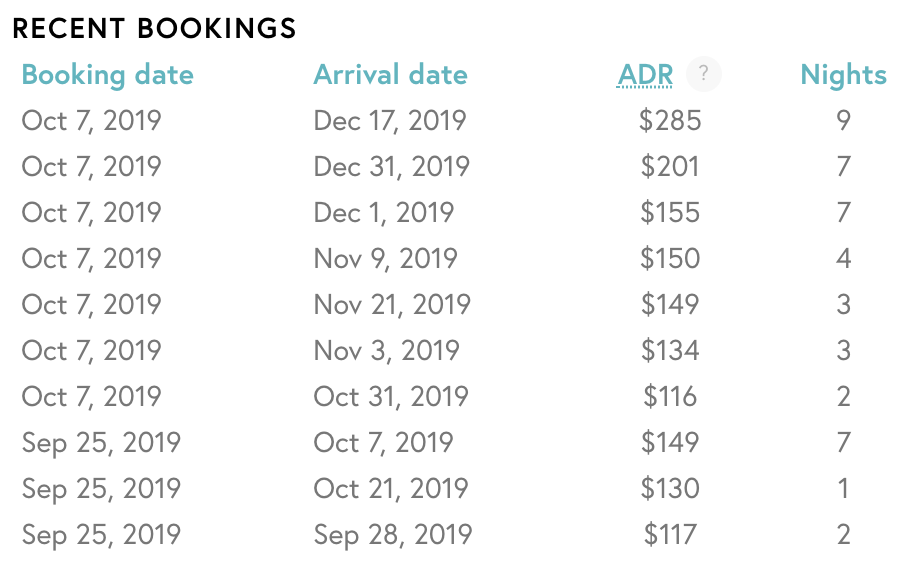Click the $285 ADR value
The height and width of the screenshot is (578, 900).
670,121
